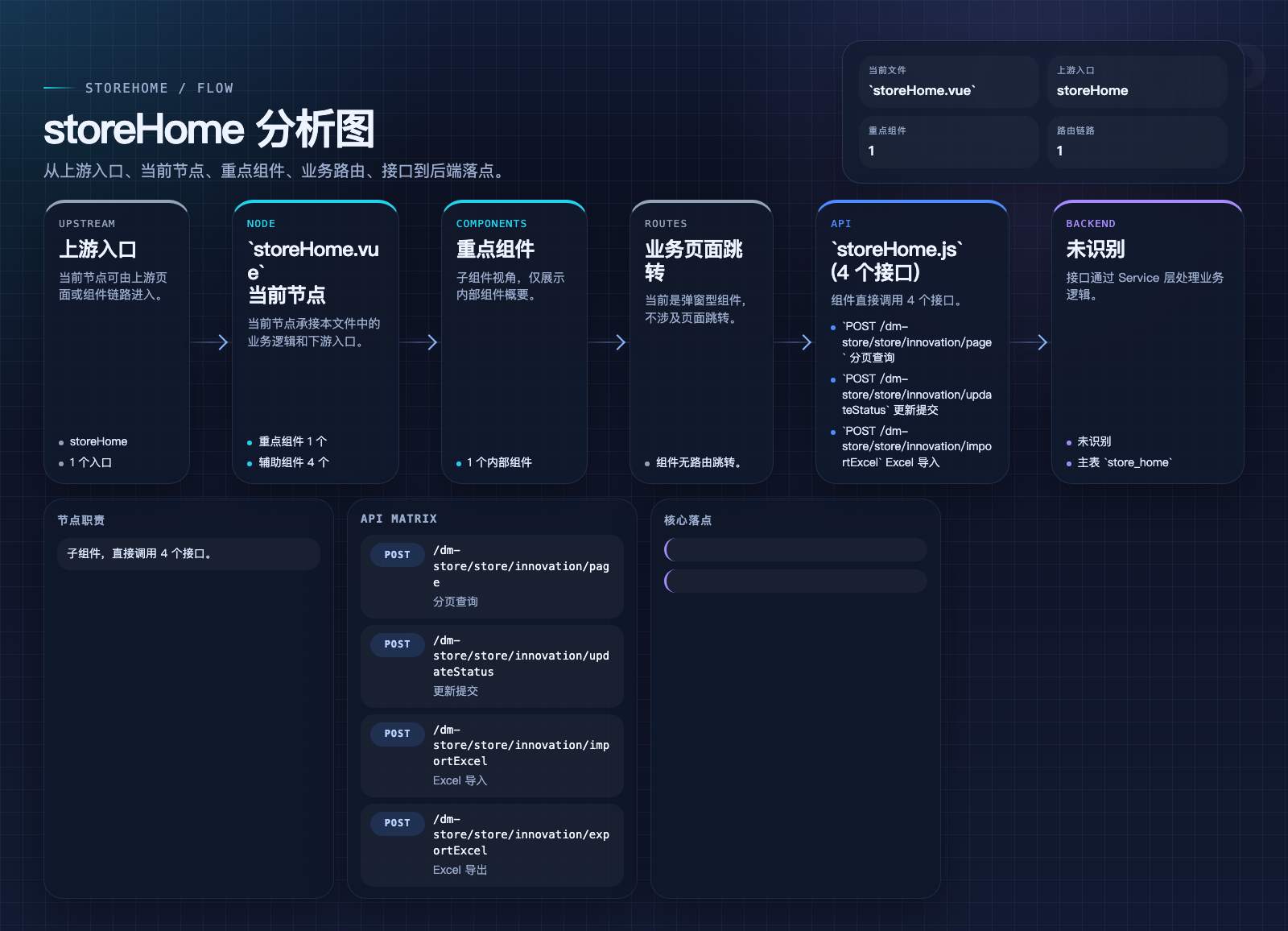Click the API MATRIX panel title
1288x931 pixels.
pos(398,519)
